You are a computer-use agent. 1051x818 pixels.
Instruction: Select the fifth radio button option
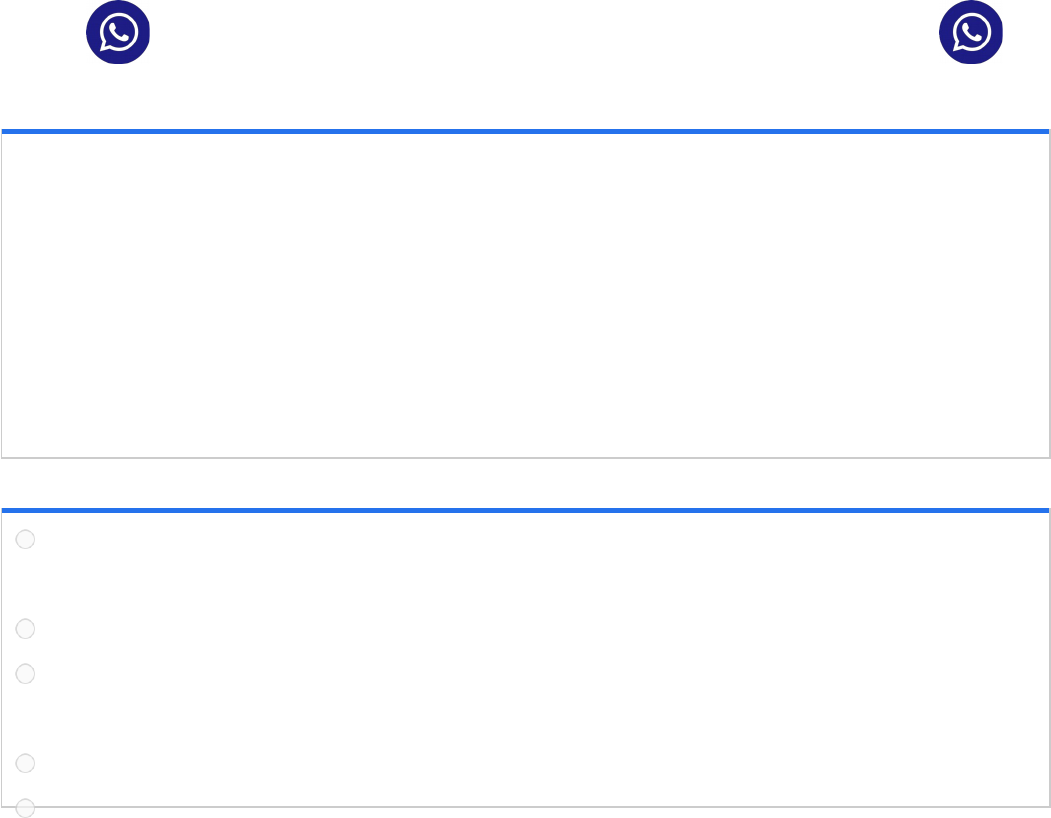pos(26,807)
